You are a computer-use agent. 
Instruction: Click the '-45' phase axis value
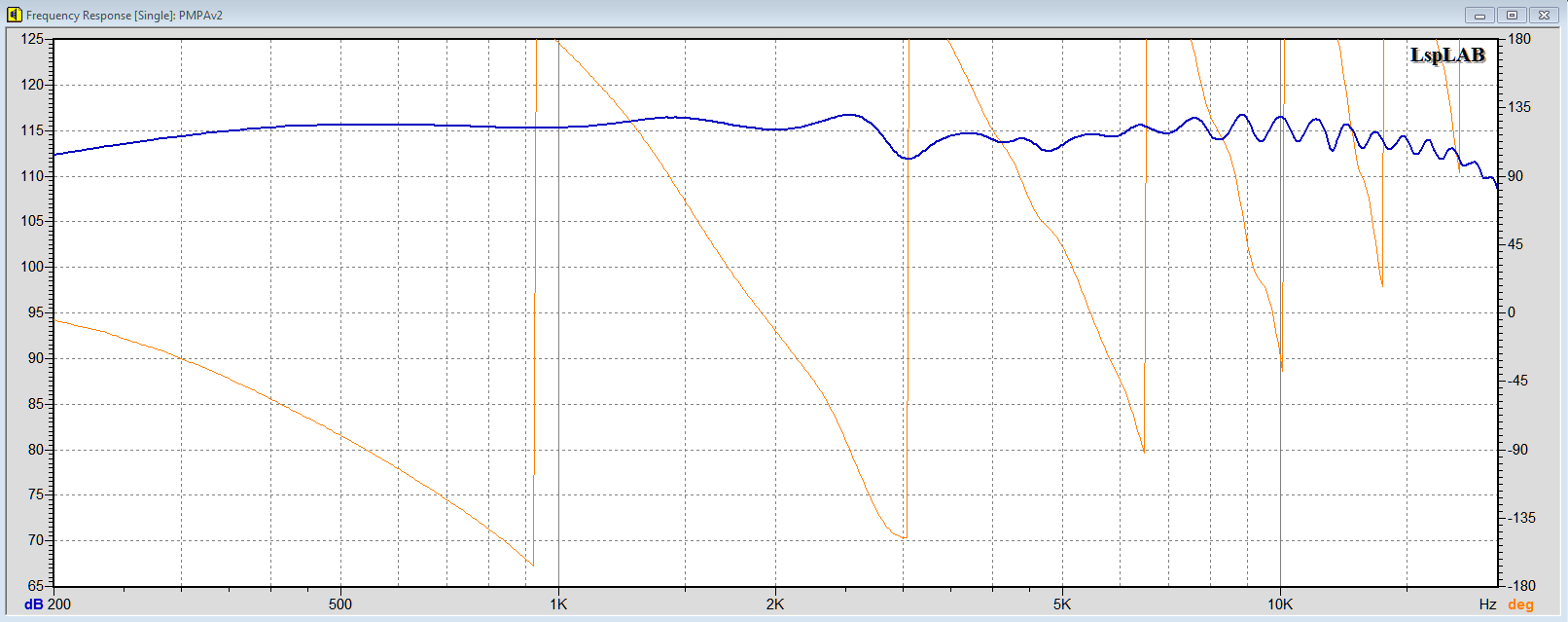pos(1517,381)
